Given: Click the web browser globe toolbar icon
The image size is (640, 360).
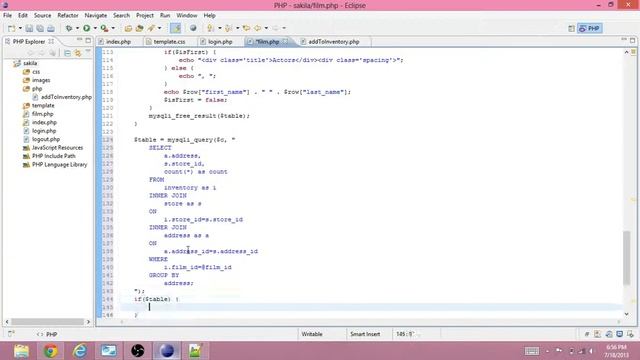Looking at the screenshot, I should [x=193, y=28].
